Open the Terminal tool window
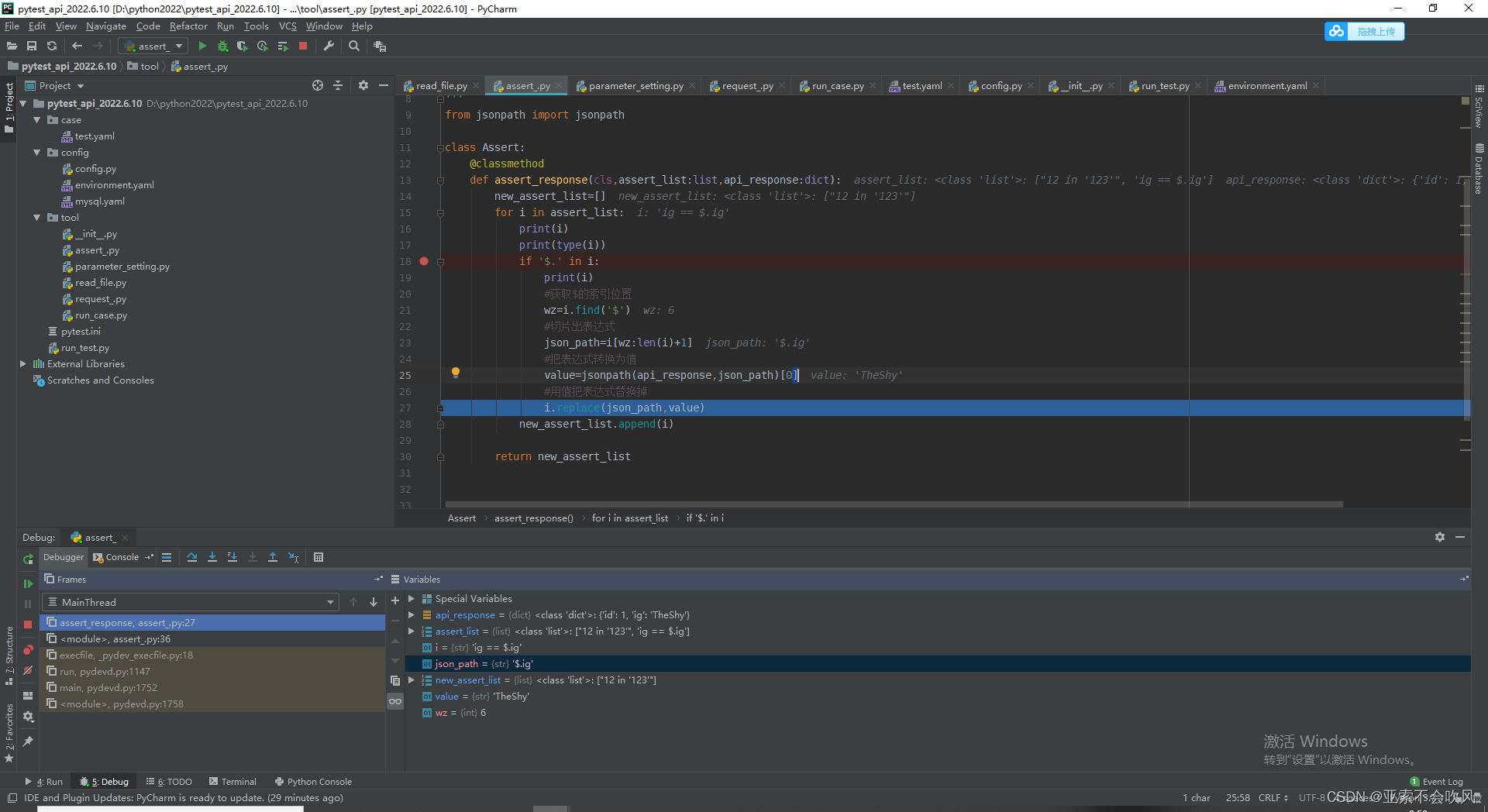This screenshot has height=812, width=1488. (232, 782)
